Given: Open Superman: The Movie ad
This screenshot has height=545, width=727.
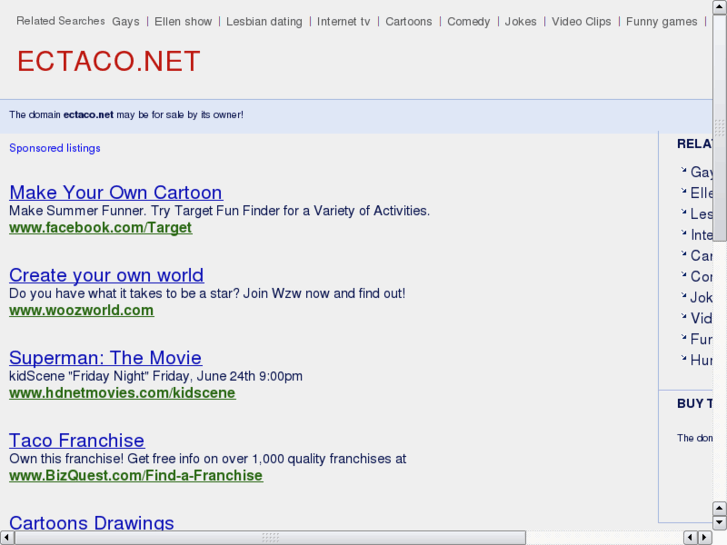Looking at the screenshot, I should pyautogui.click(x=105, y=358).
